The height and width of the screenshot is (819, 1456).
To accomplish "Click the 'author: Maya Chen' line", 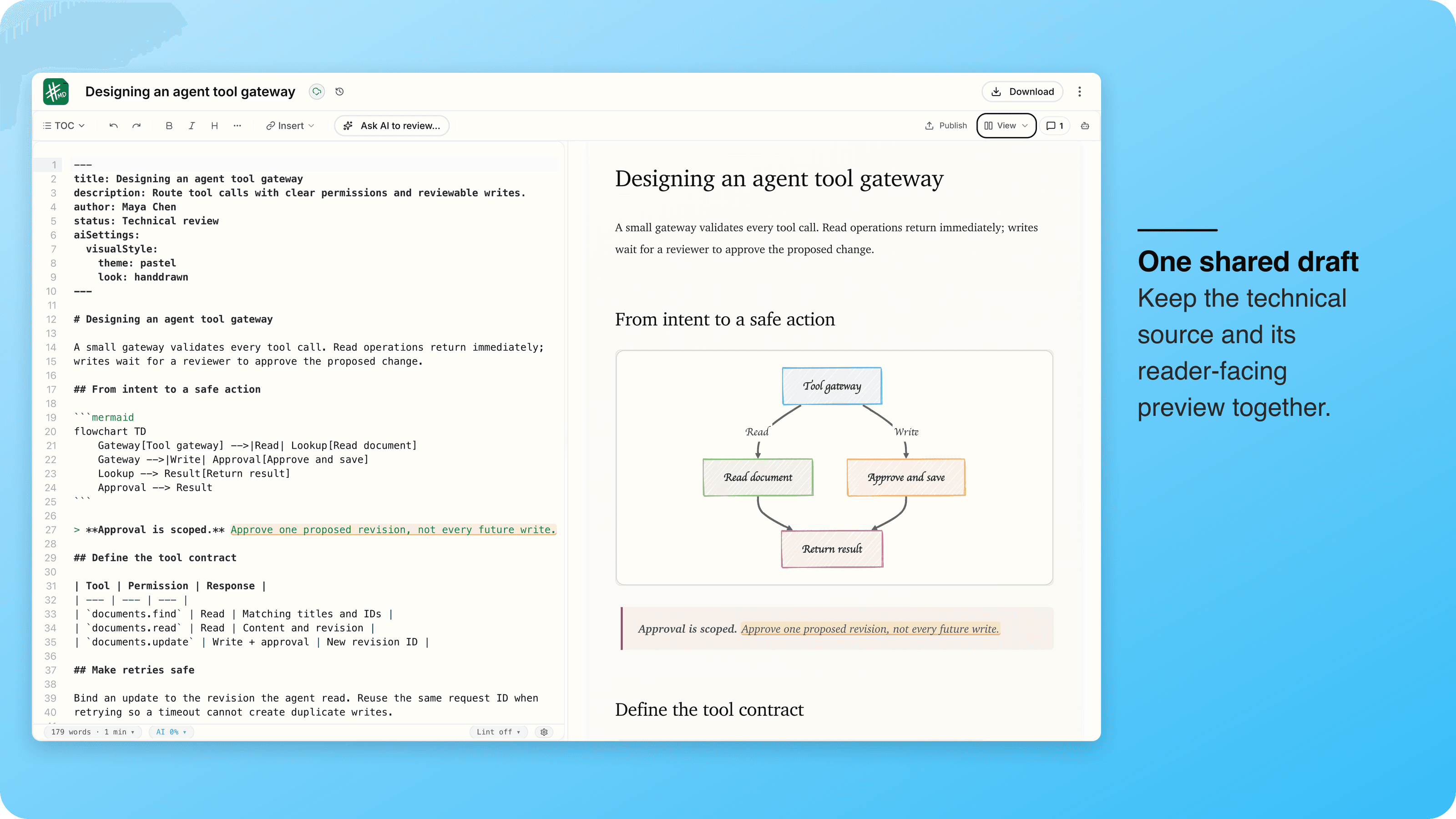I will tap(125, 207).
